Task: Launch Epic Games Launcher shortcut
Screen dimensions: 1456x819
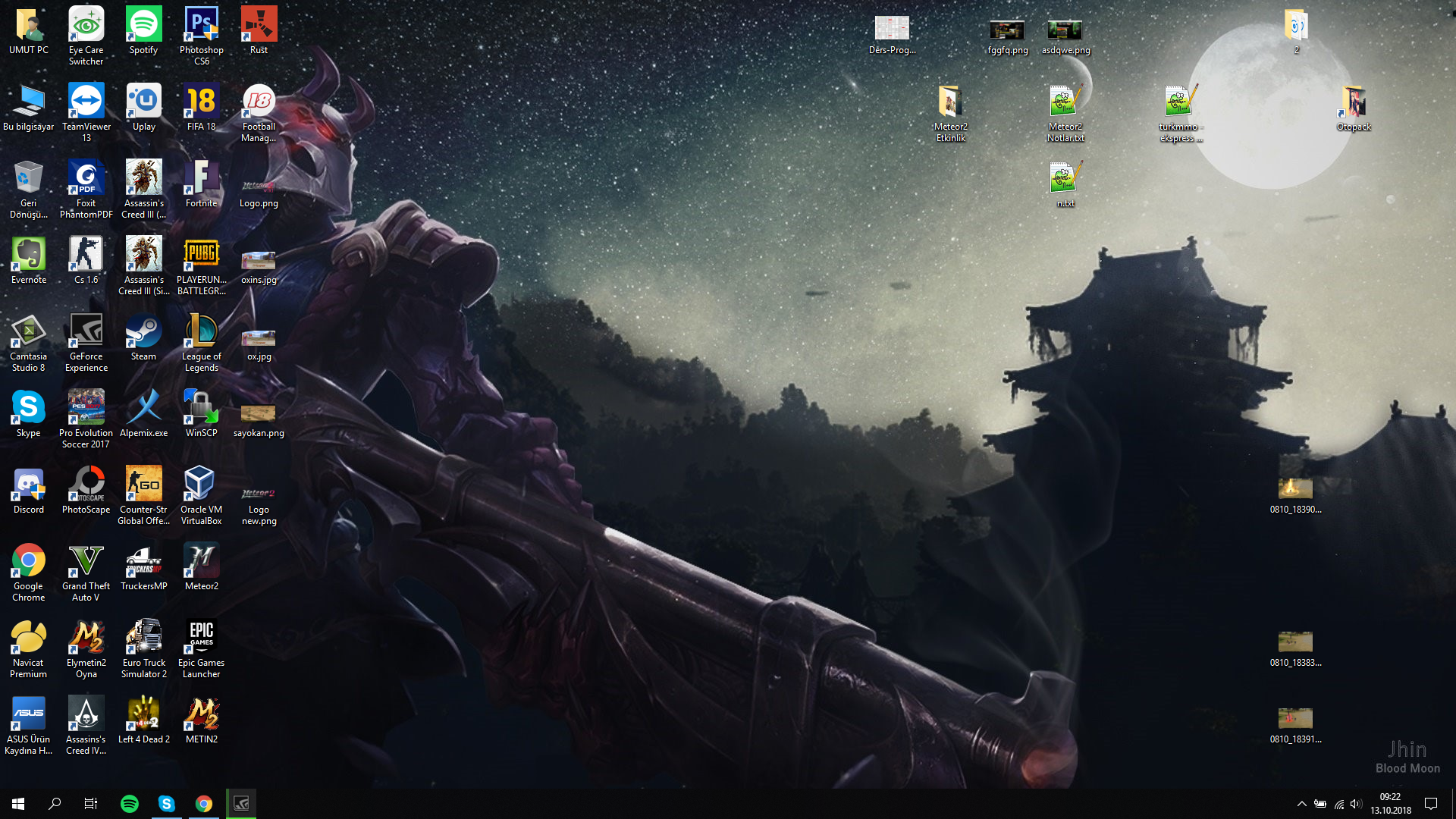Action: [x=201, y=648]
